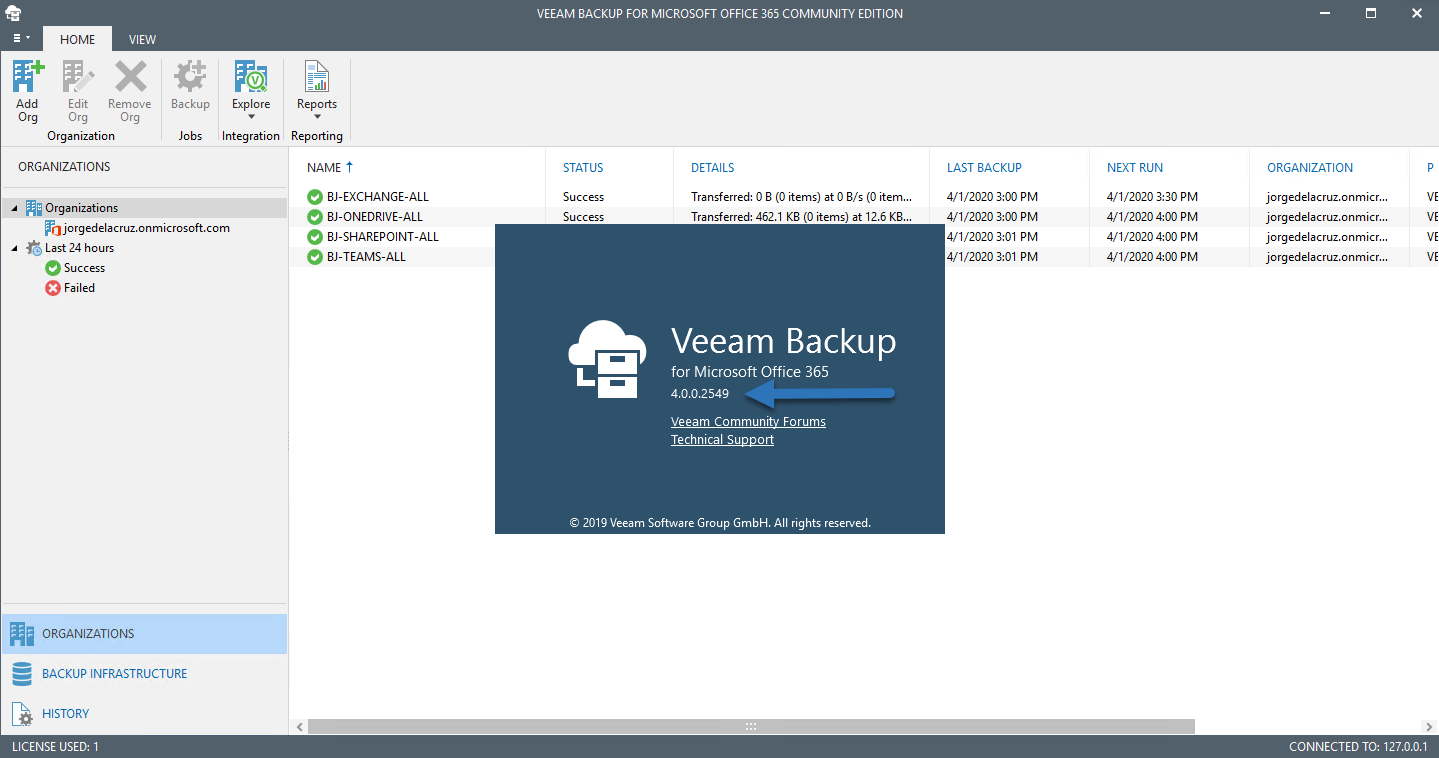The width and height of the screenshot is (1439, 758).
Task: Open the Technical Support link
Action: 722,440
